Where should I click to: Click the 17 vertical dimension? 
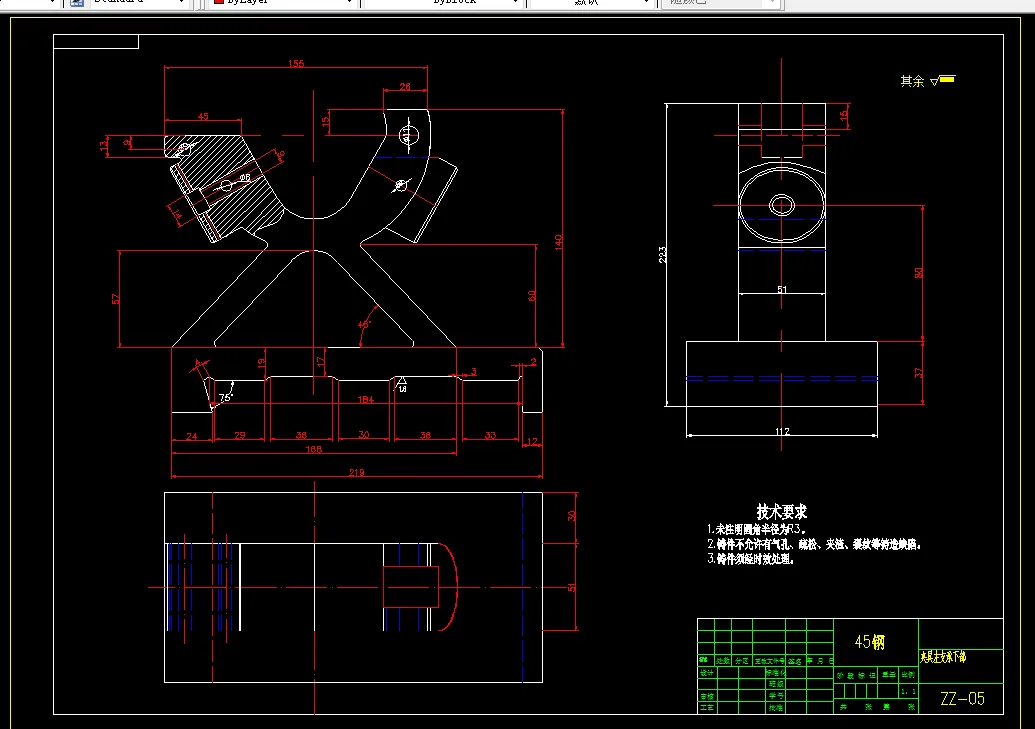[320, 363]
